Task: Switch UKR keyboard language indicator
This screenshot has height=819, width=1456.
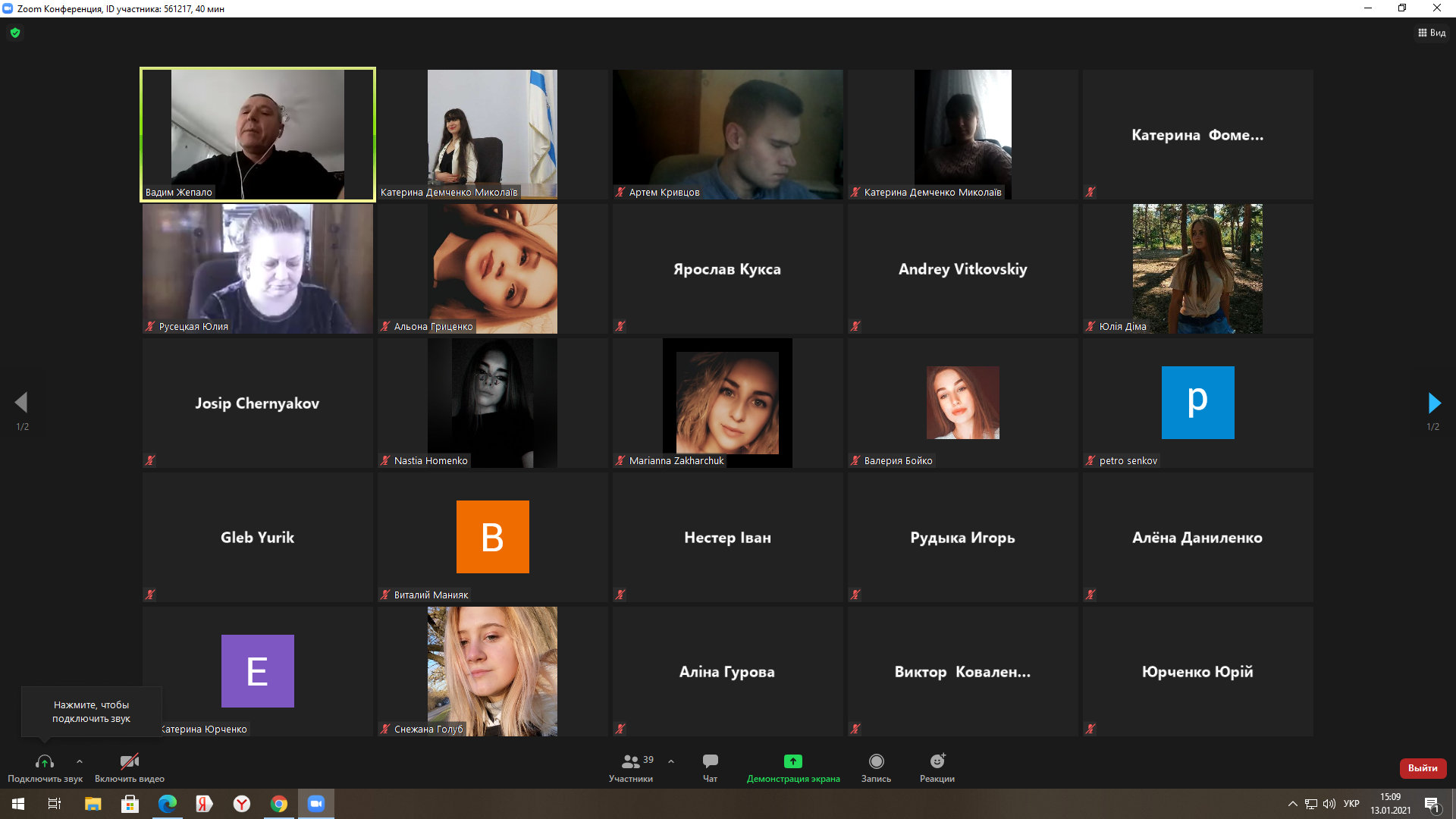Action: (1351, 804)
